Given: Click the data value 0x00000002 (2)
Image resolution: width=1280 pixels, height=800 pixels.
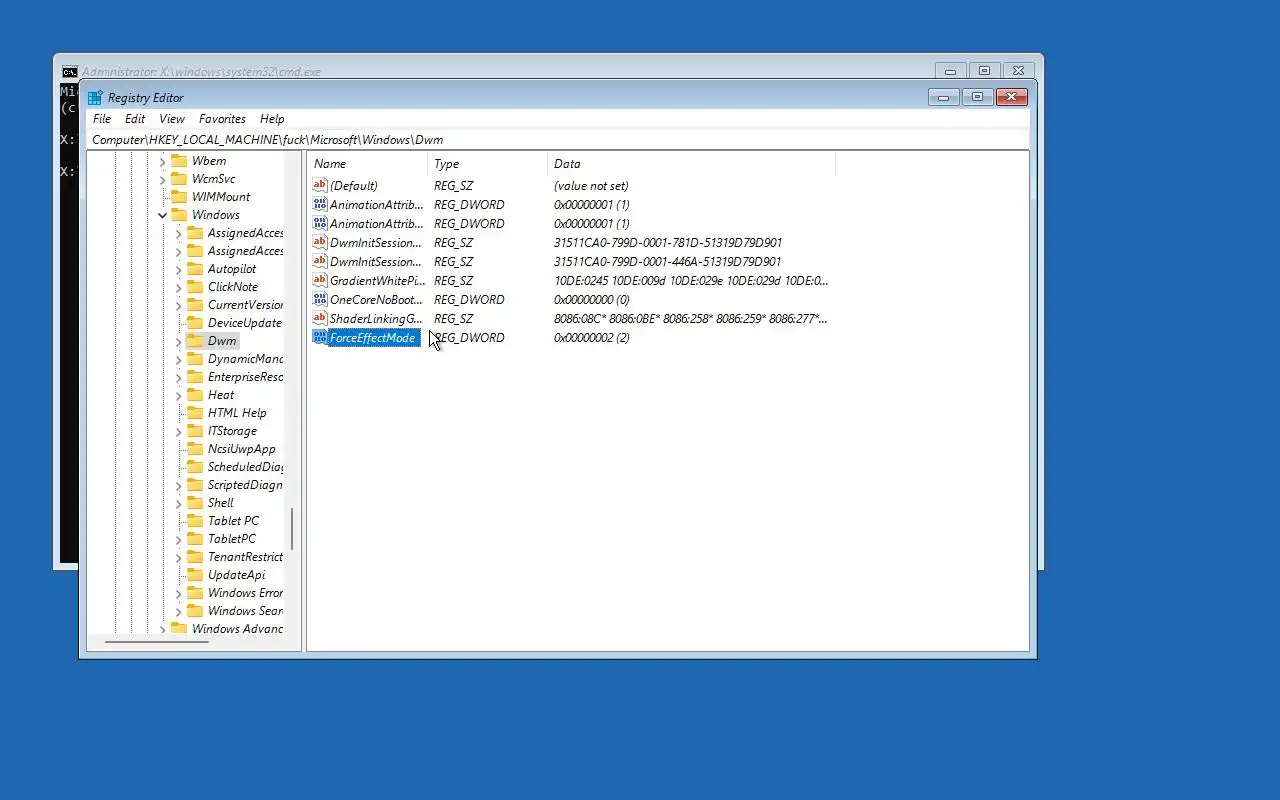Looking at the screenshot, I should [592, 338].
